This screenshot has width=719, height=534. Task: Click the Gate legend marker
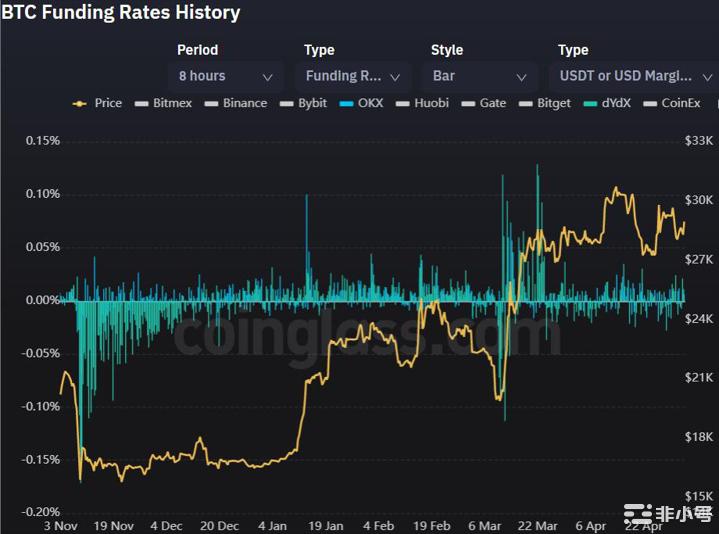tap(483, 103)
